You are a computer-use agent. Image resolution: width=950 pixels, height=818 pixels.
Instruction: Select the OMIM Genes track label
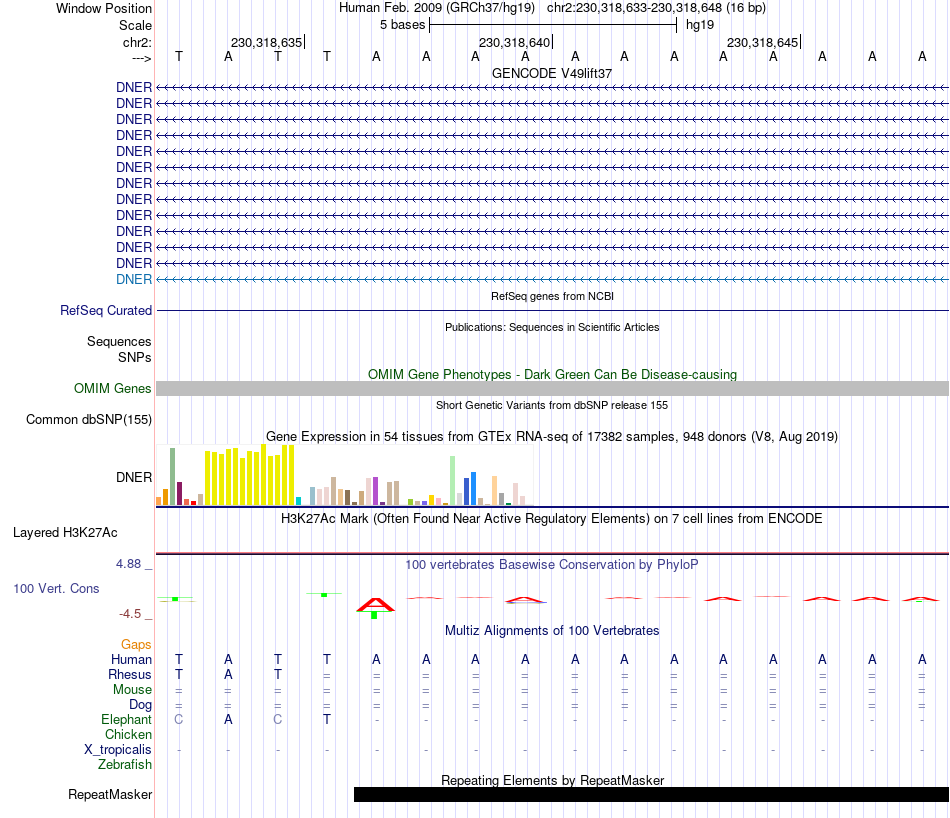click(113, 388)
